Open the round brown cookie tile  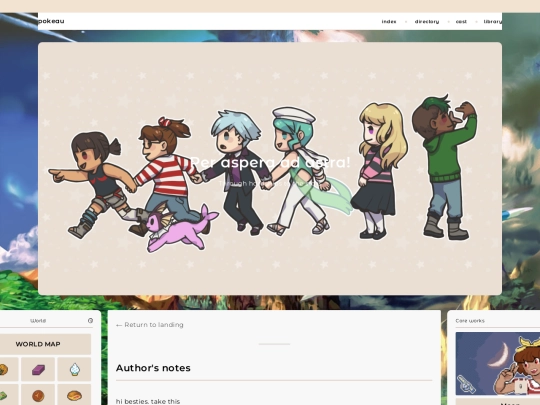coord(38,395)
